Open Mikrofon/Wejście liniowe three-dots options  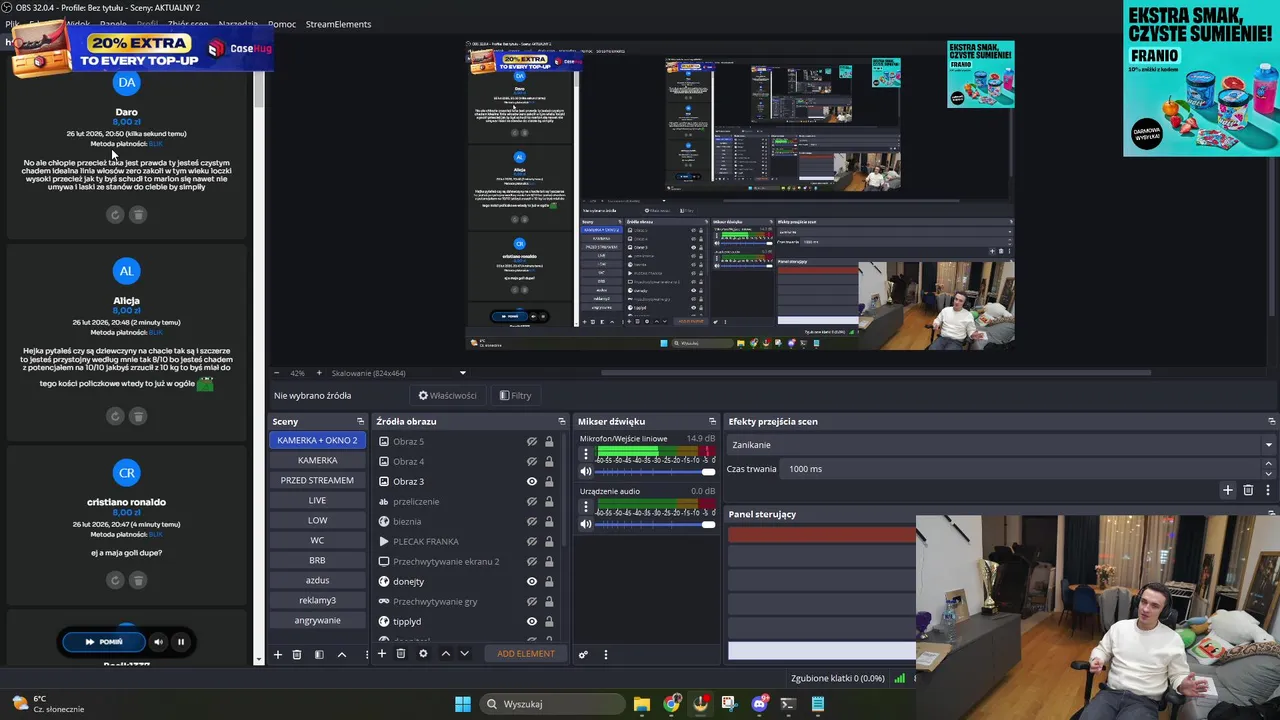(x=586, y=453)
